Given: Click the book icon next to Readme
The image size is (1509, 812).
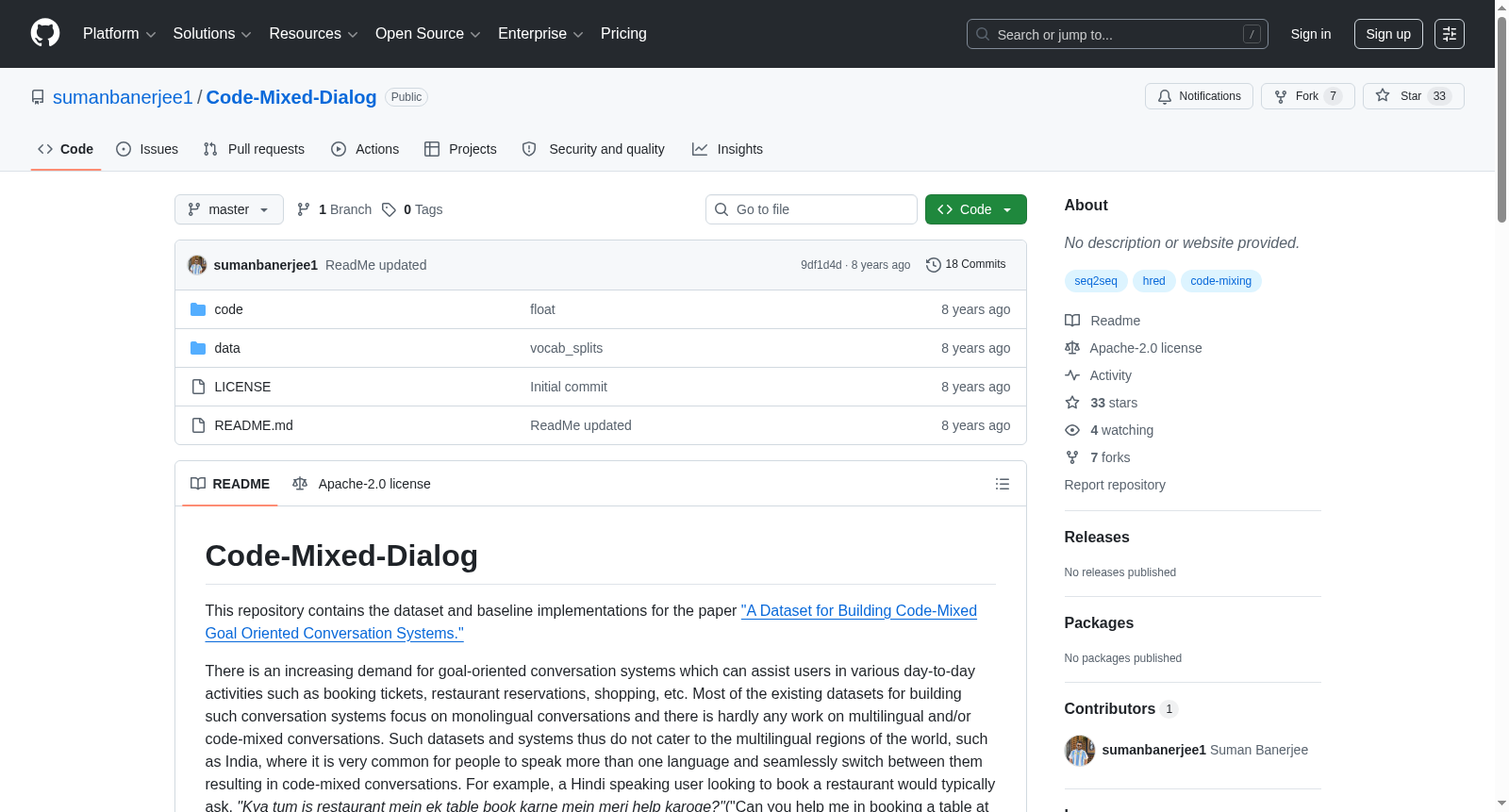Looking at the screenshot, I should pos(1072,321).
